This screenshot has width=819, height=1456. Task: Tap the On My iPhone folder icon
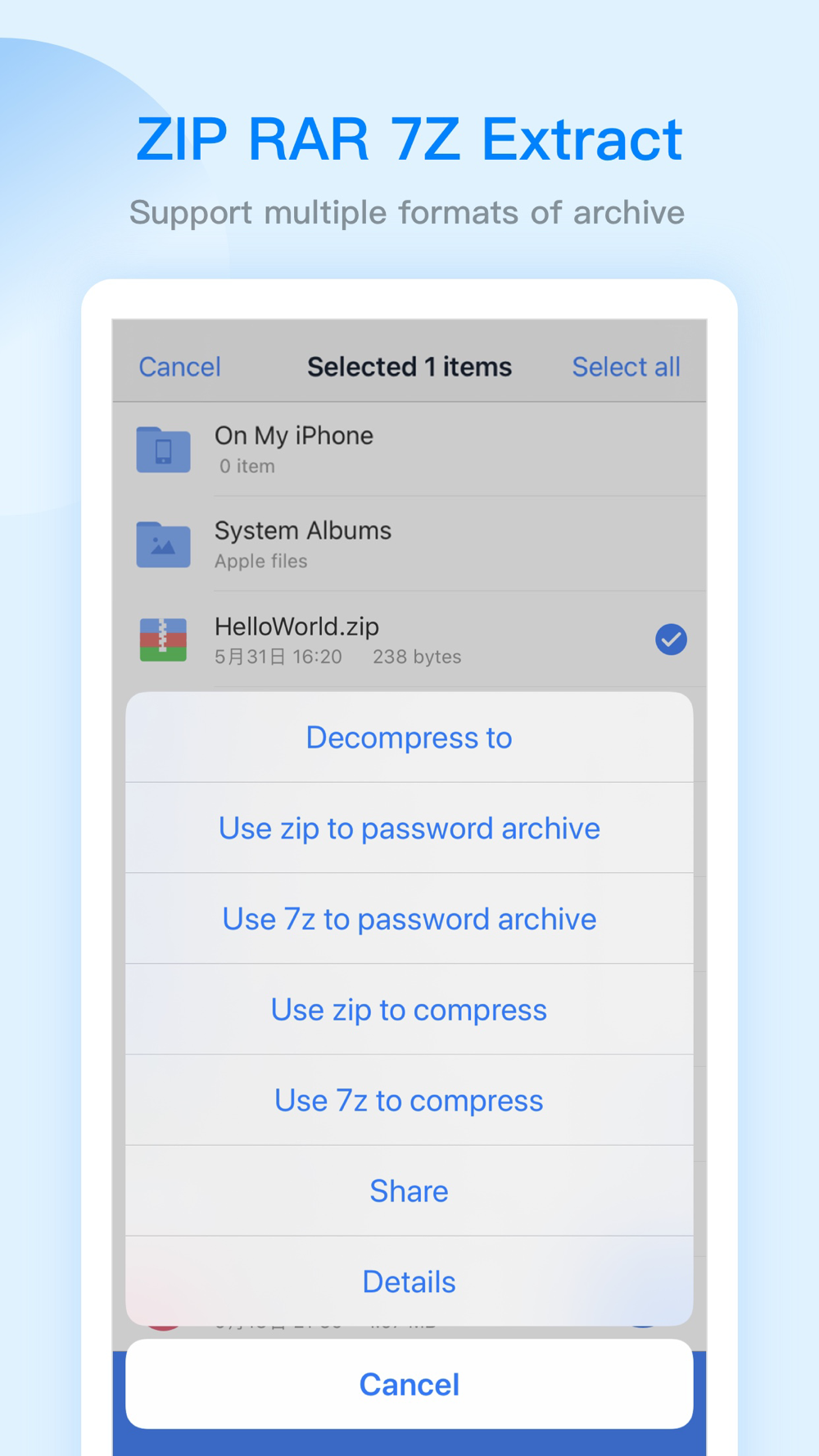click(x=163, y=450)
